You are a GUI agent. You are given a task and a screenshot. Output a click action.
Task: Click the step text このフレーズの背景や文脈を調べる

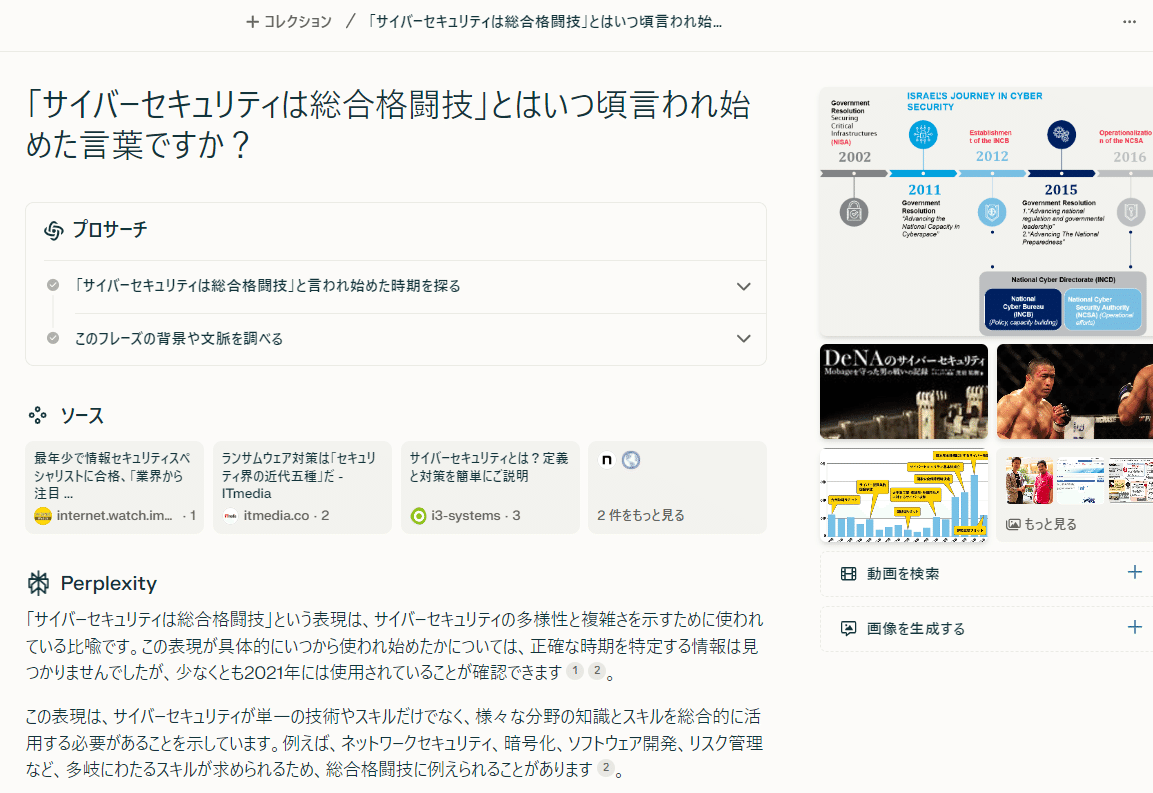[179, 338]
